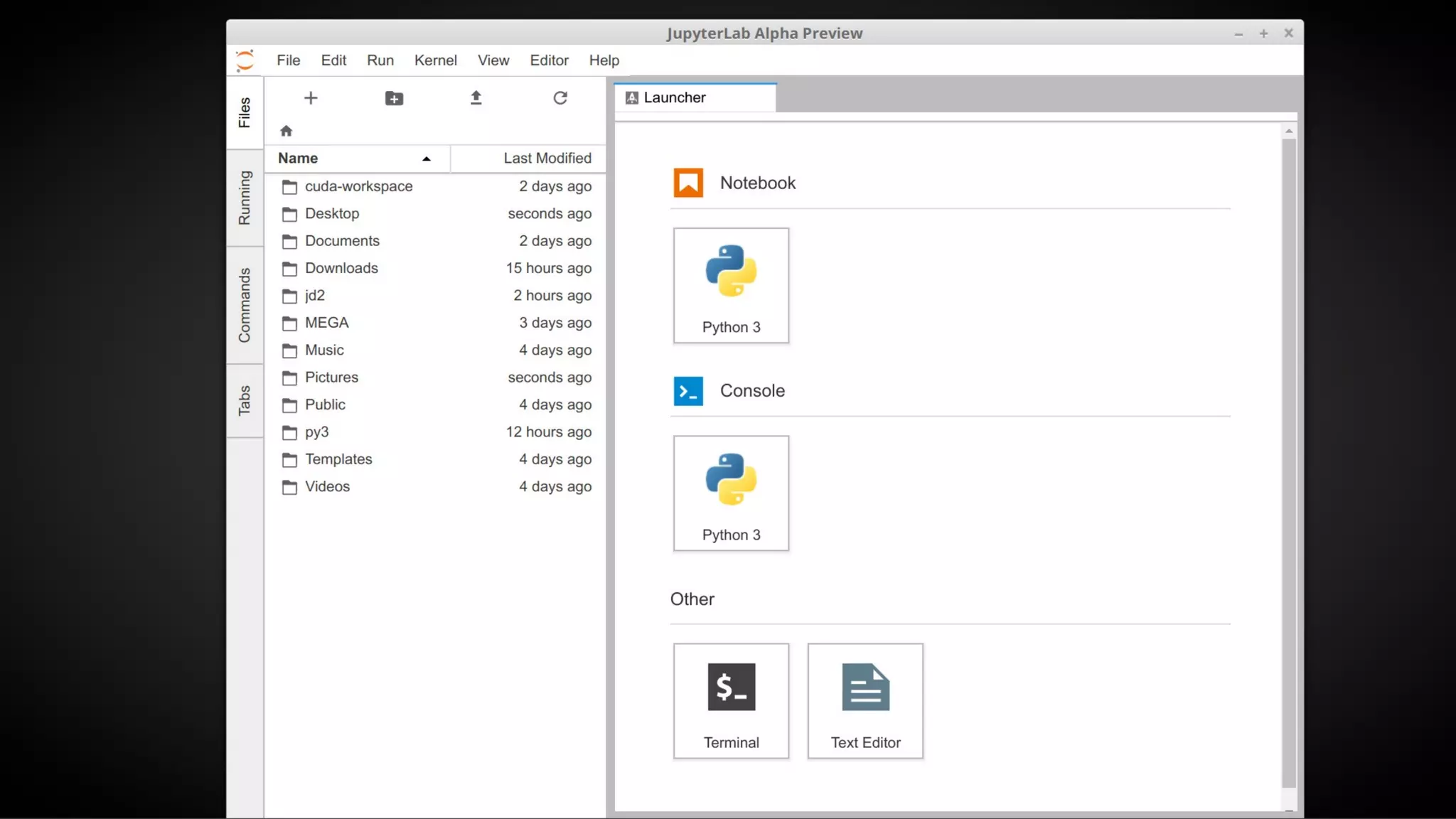Select the Videos folder name
This screenshot has width=1456, height=819.
pos(327,486)
